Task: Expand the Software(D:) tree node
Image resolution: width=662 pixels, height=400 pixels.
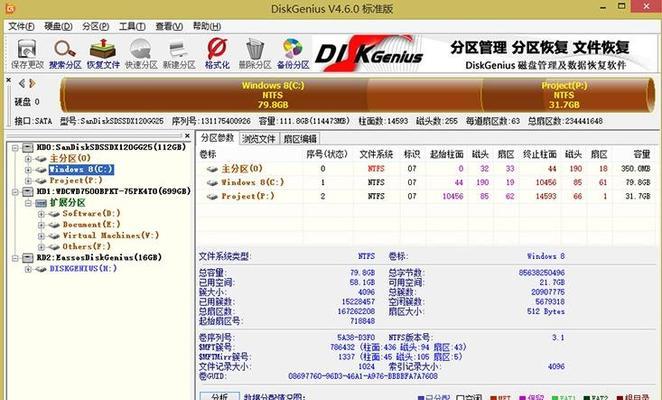Action: tap(41, 214)
